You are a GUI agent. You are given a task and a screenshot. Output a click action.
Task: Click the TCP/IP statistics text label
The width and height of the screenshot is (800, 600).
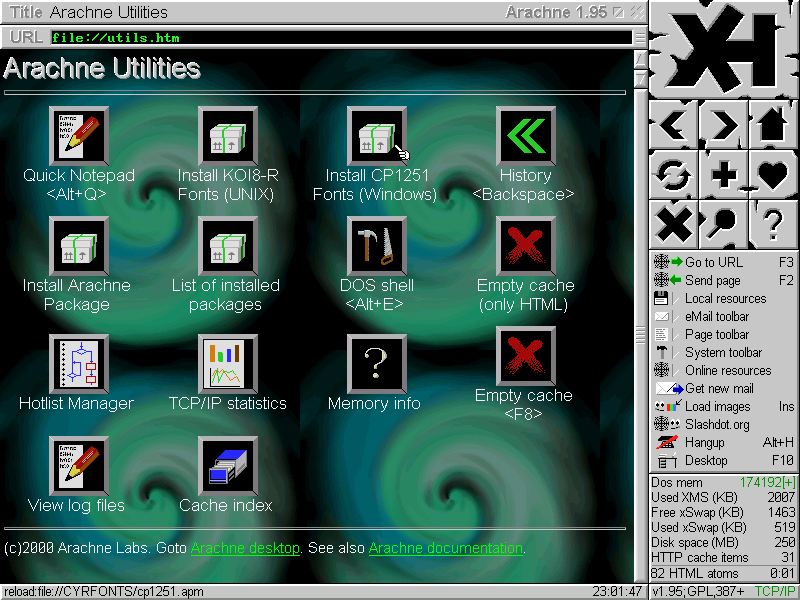coord(228,404)
